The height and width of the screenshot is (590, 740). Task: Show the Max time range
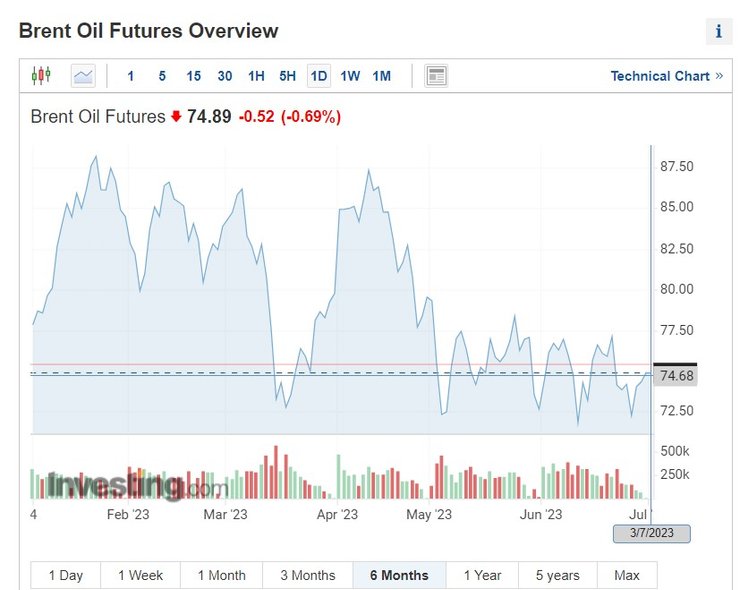627,575
